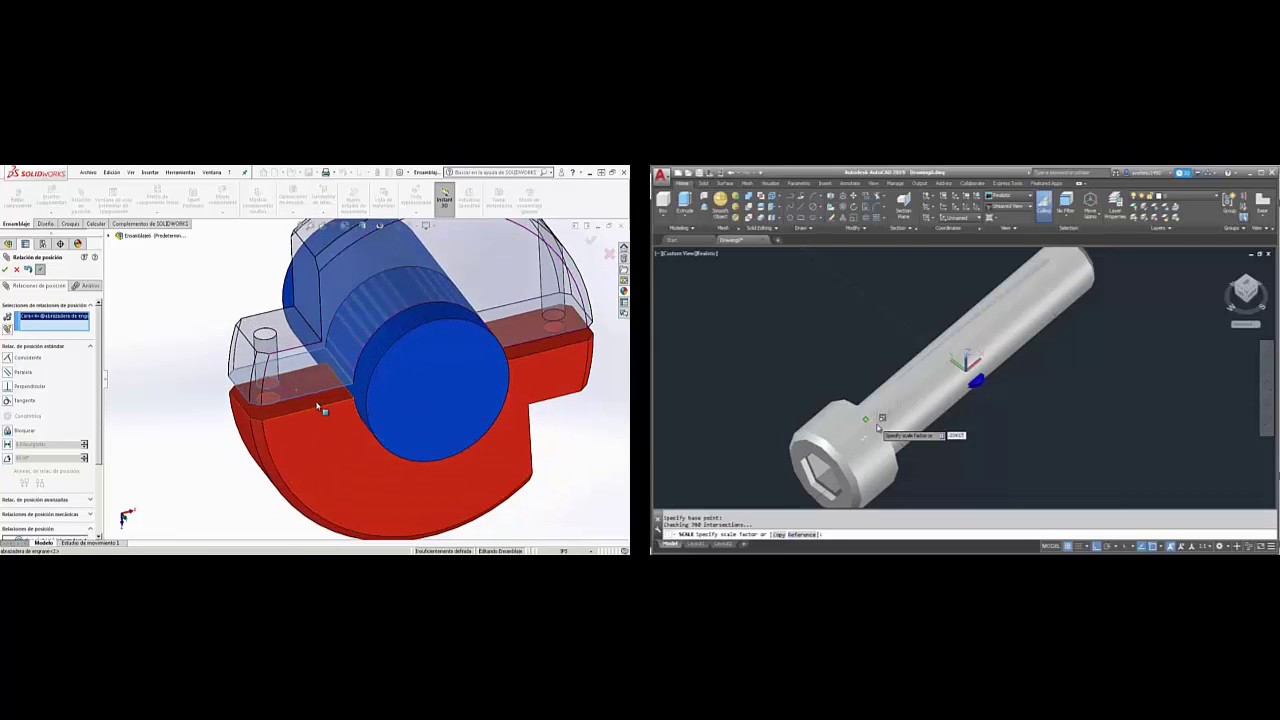Click the angle mate icon

tap(7, 458)
